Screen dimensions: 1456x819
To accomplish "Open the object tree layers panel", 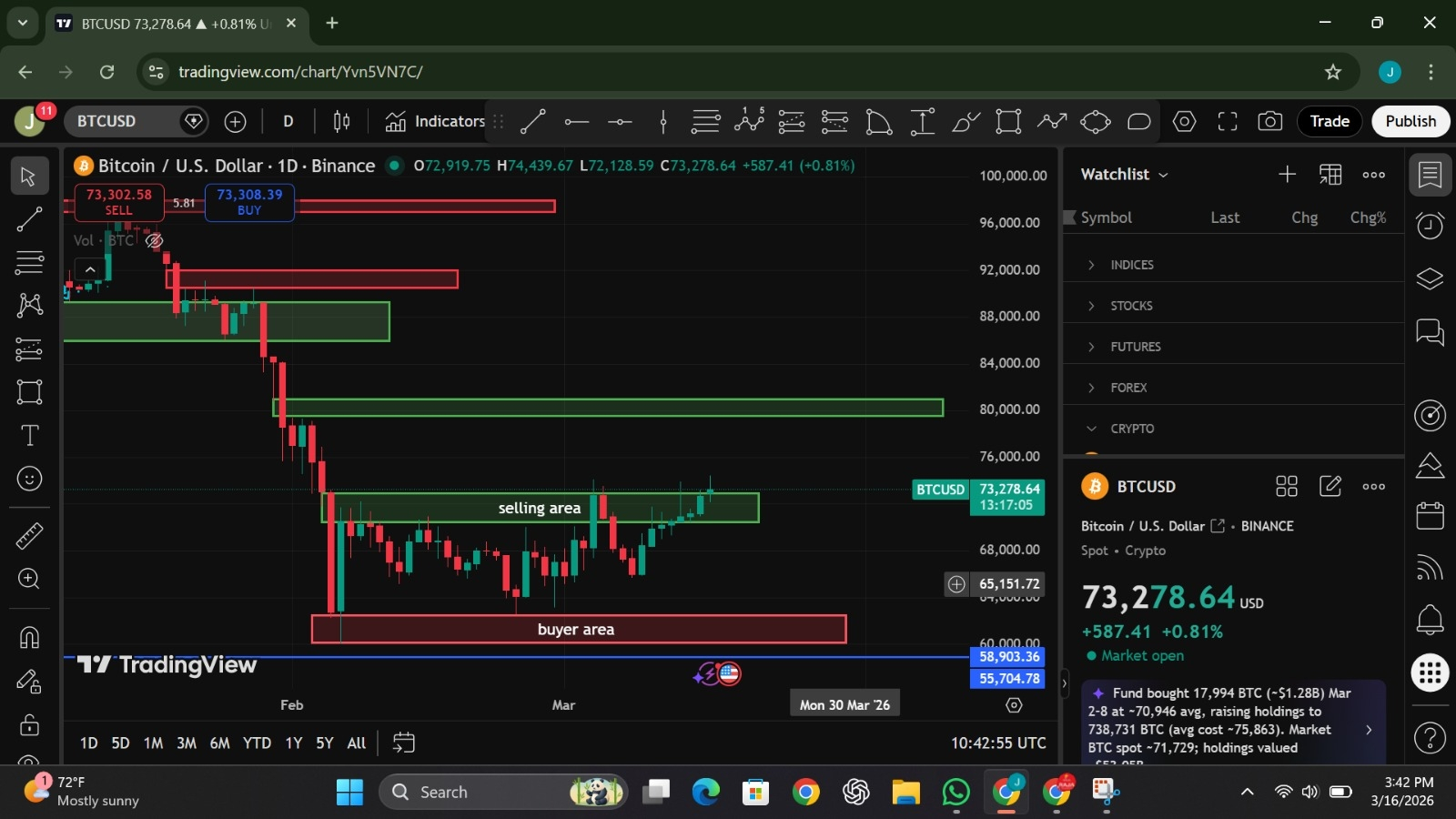I will coord(1430,278).
